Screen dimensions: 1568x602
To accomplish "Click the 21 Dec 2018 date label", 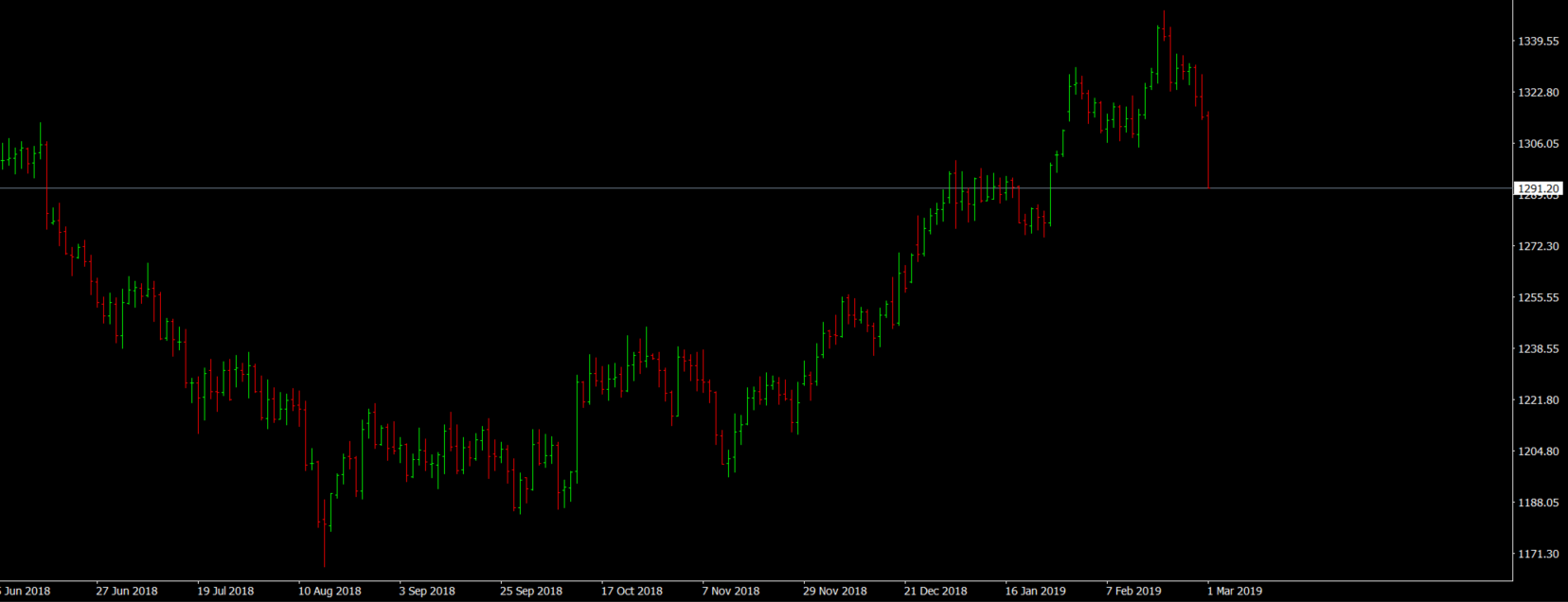I will (x=935, y=591).
